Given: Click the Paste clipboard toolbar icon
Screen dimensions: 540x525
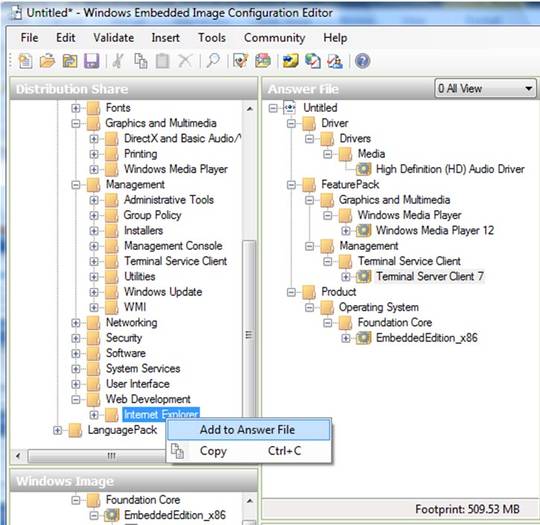Looking at the screenshot, I should click(163, 61).
